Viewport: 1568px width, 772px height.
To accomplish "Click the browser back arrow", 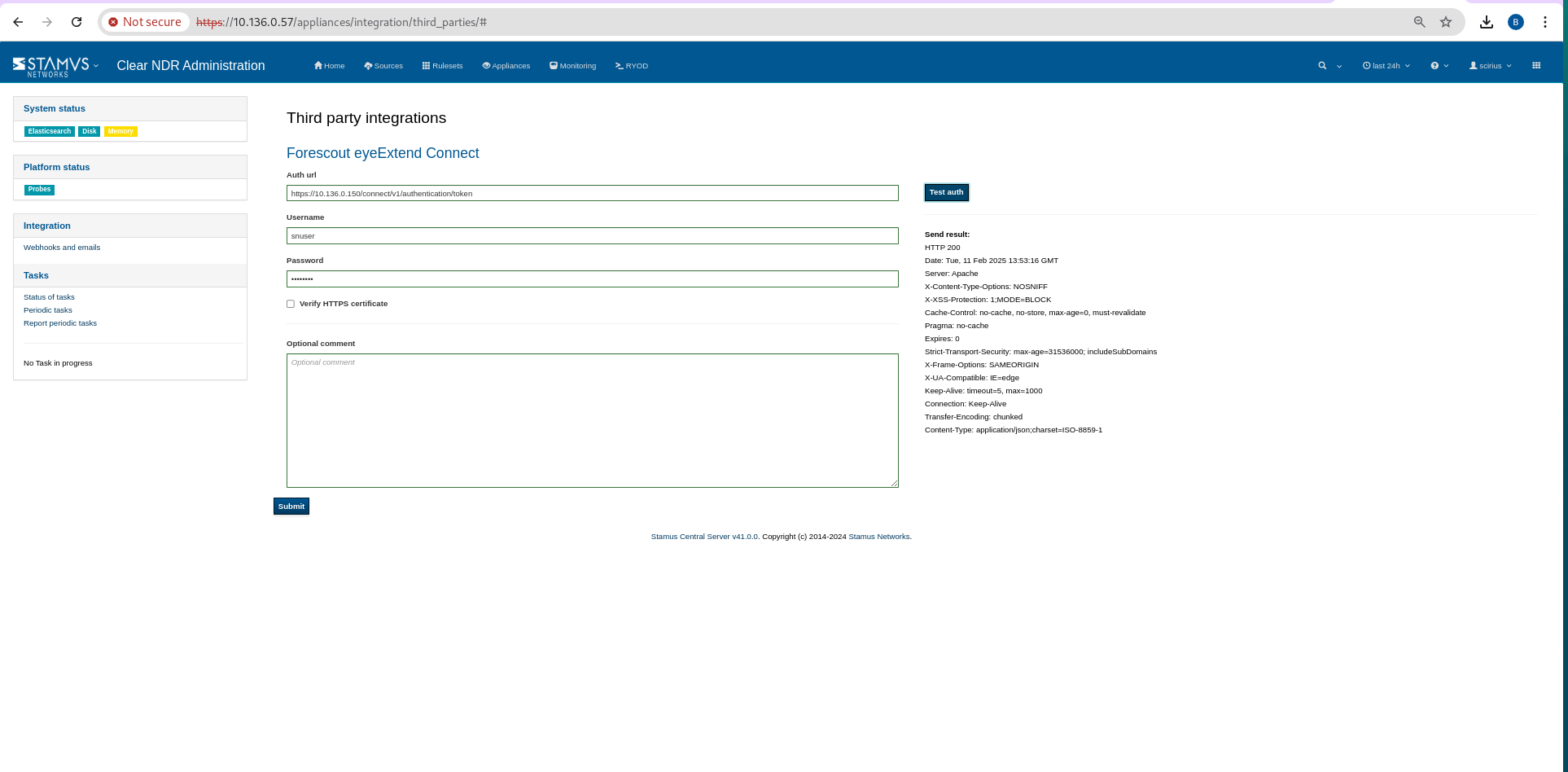I will coord(18,22).
